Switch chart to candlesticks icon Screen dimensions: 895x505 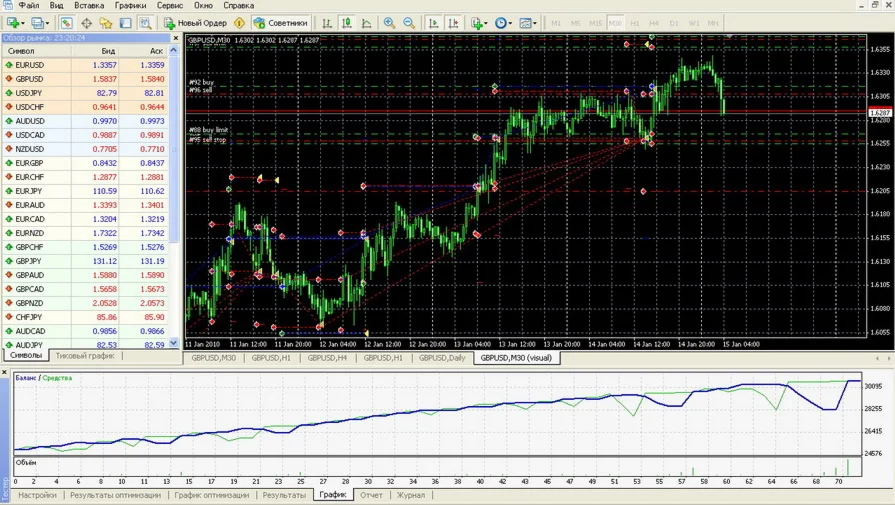pos(347,23)
